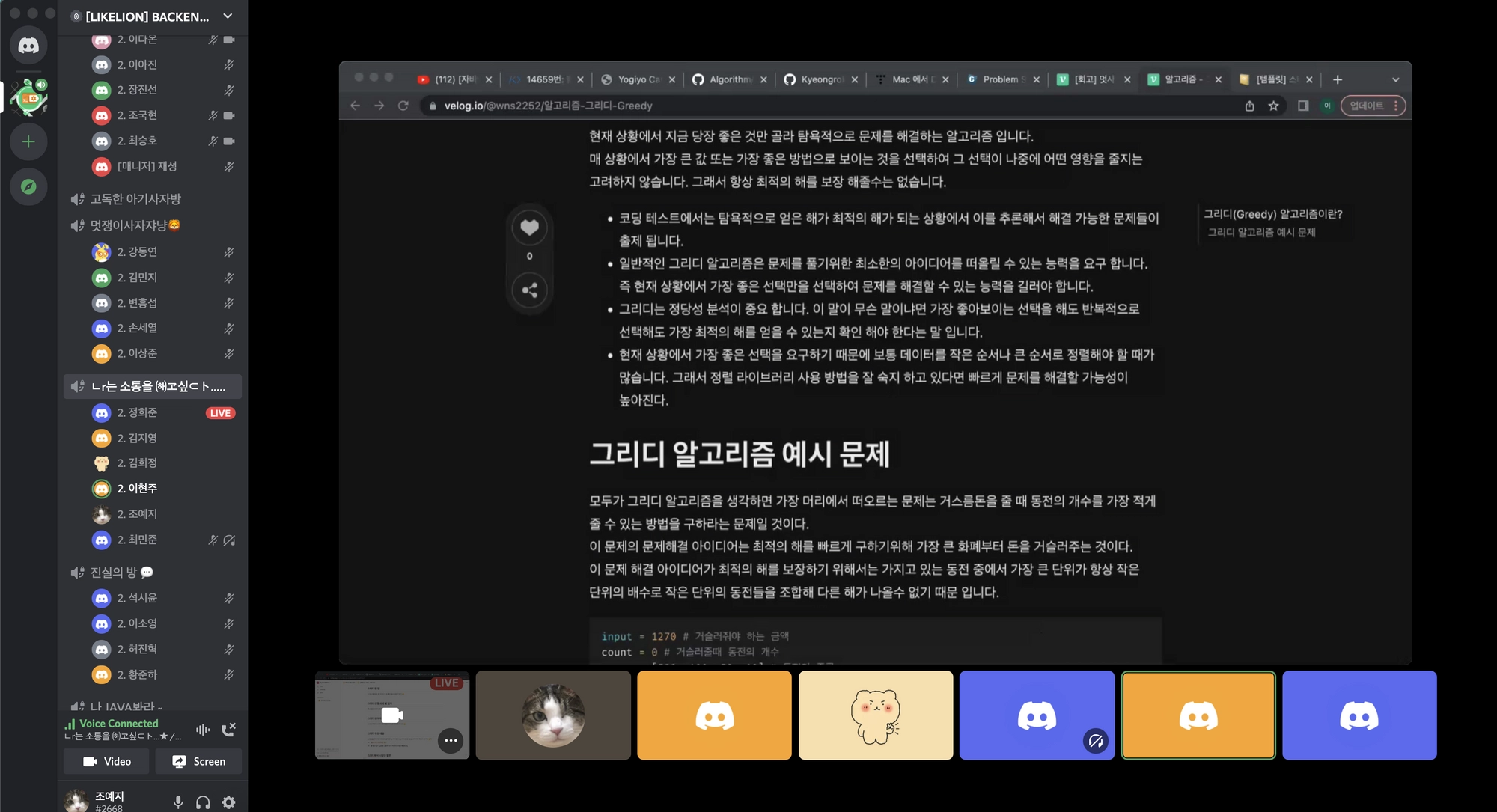Select the bear avatar participant tile
The width and height of the screenshot is (1497, 812).
coord(875,715)
